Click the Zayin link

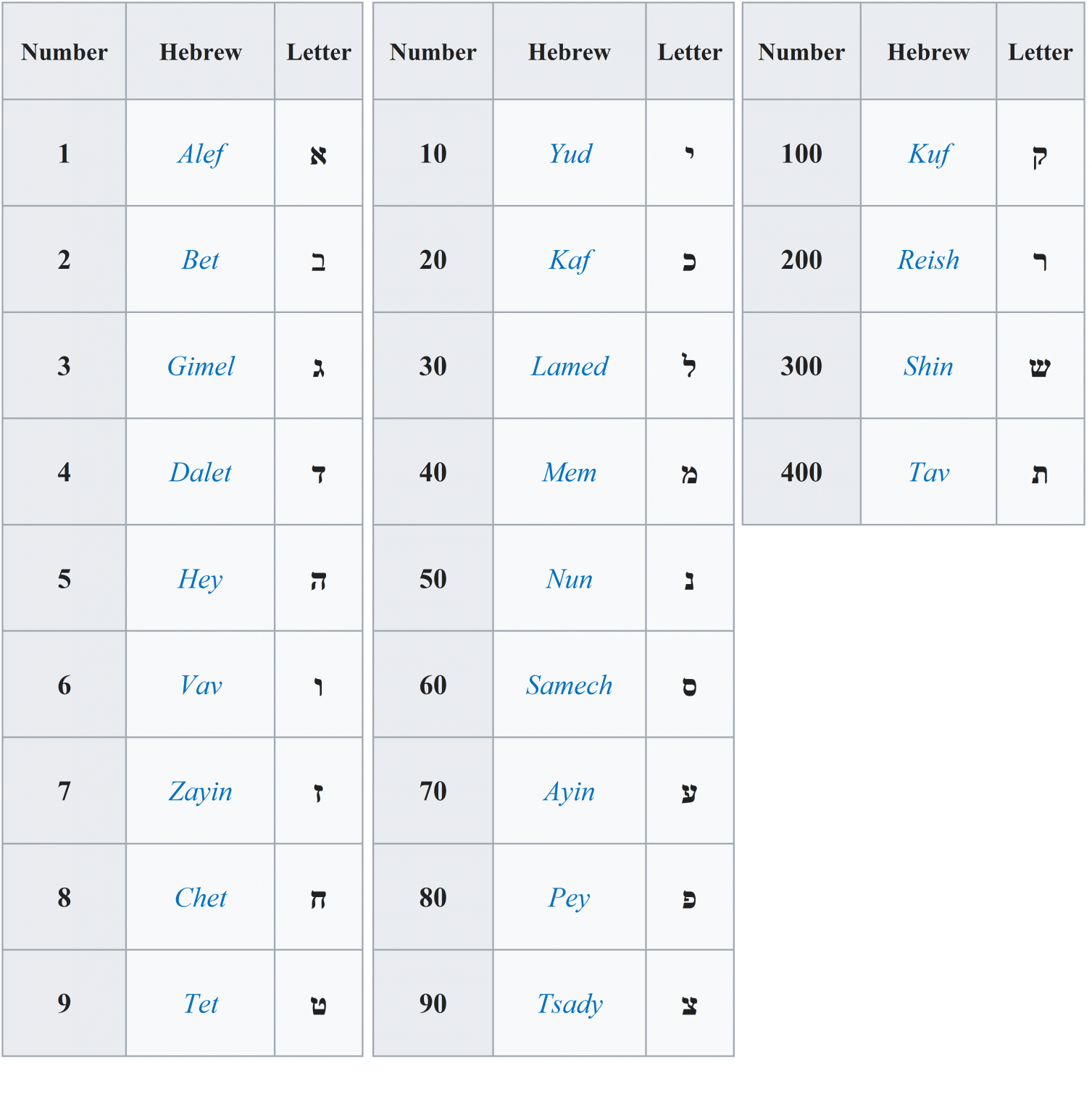click(x=201, y=791)
